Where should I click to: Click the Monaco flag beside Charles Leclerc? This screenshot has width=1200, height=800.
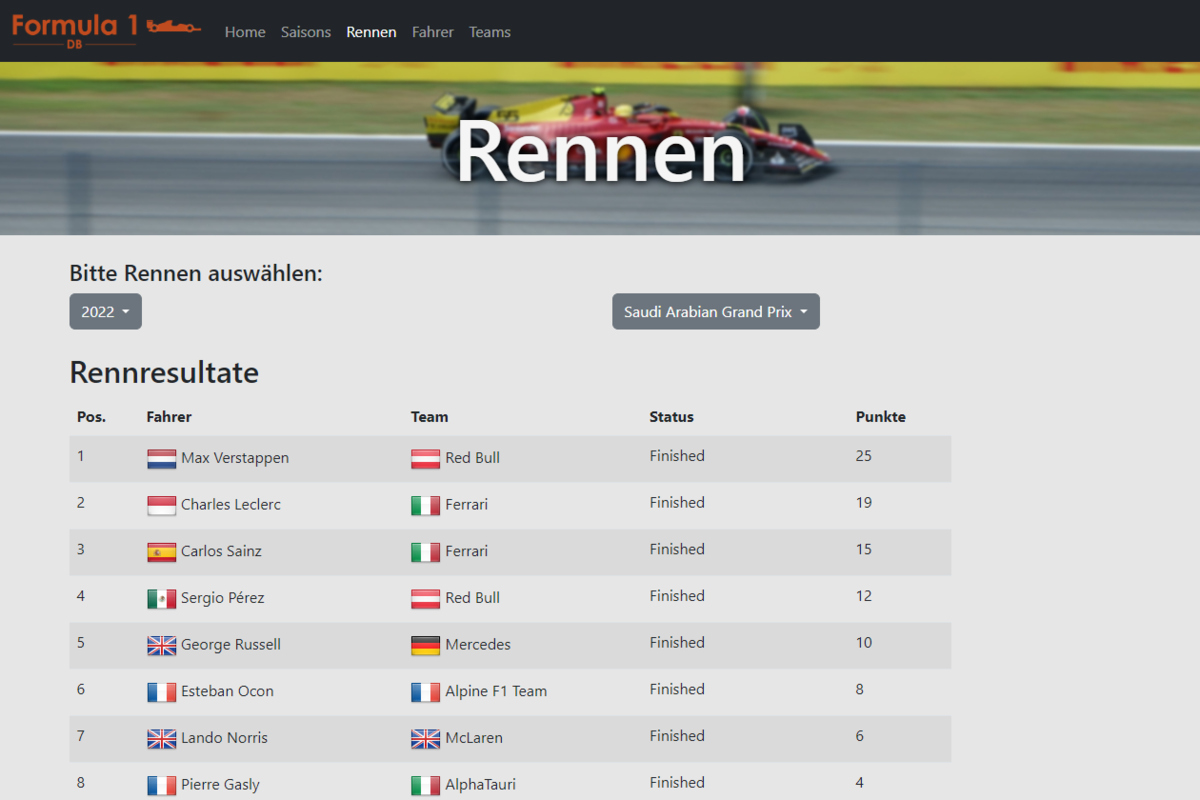[x=161, y=506]
